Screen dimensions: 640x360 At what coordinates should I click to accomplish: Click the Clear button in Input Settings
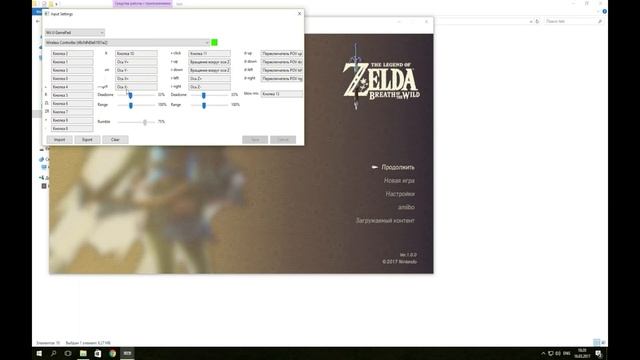116,140
